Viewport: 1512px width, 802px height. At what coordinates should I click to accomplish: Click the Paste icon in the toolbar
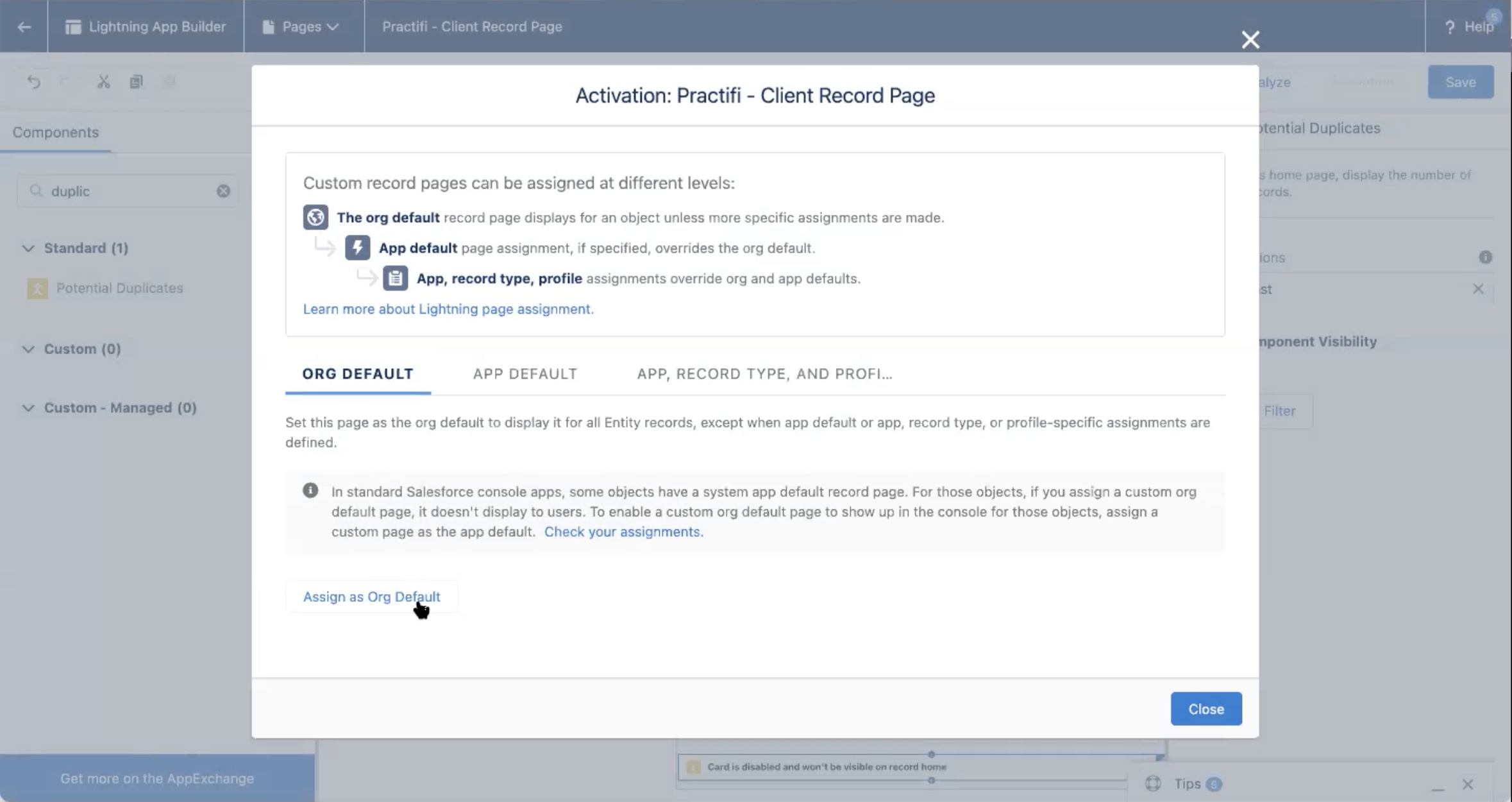click(x=169, y=81)
